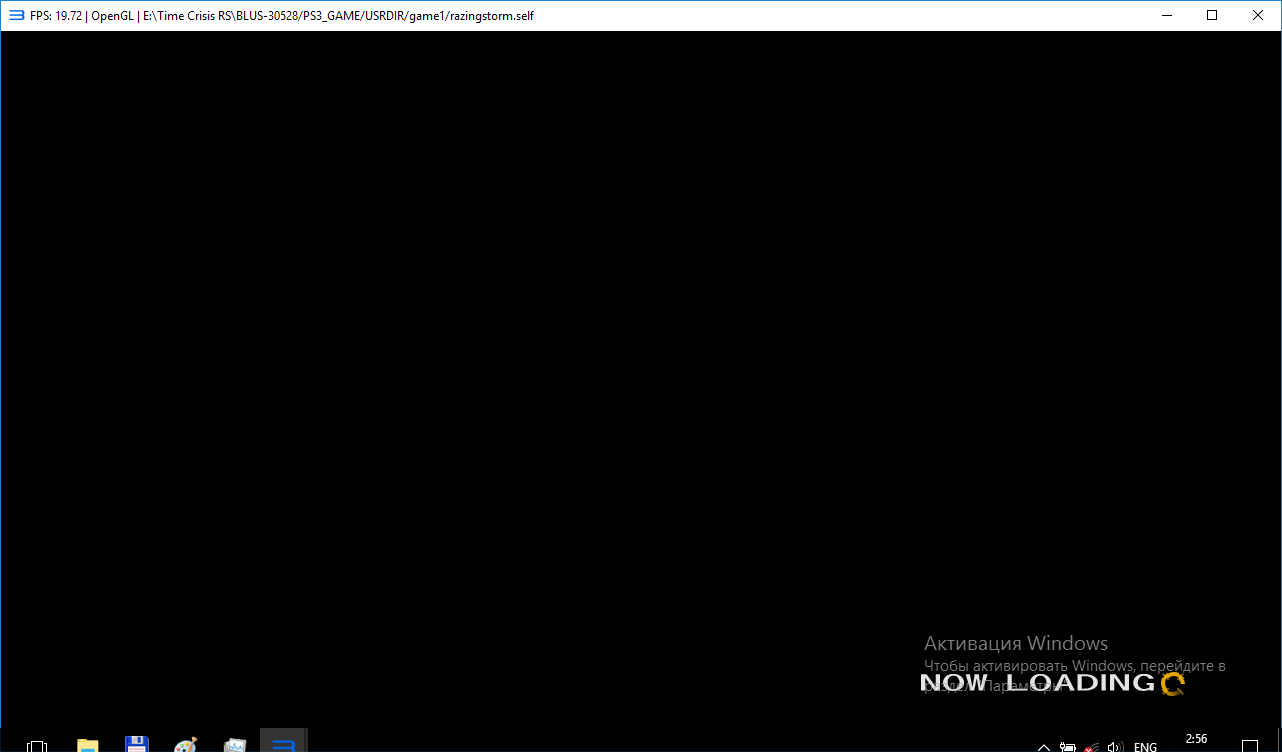Image resolution: width=1282 pixels, height=752 pixels.
Task: Open the Action Center notifications icon
Action: coord(1250,746)
